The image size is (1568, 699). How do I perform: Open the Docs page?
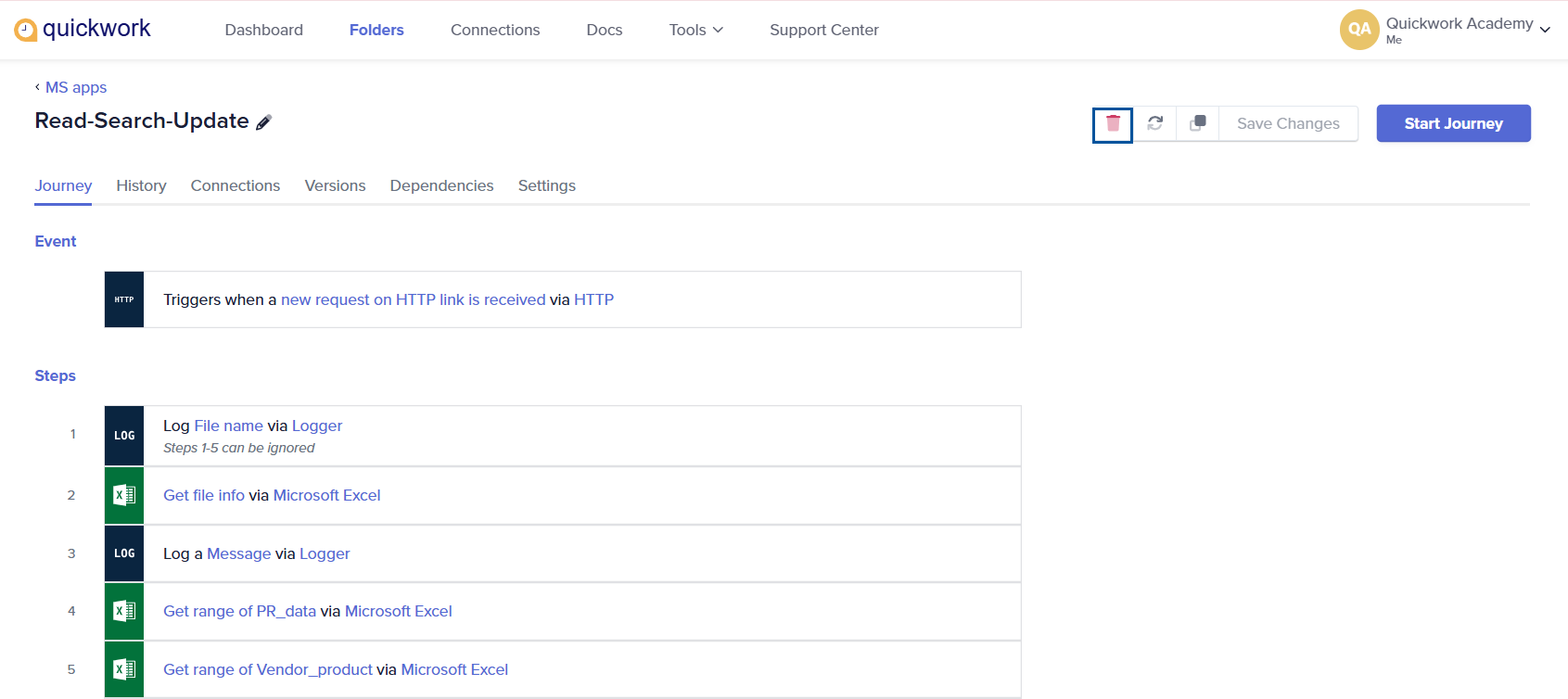point(605,30)
